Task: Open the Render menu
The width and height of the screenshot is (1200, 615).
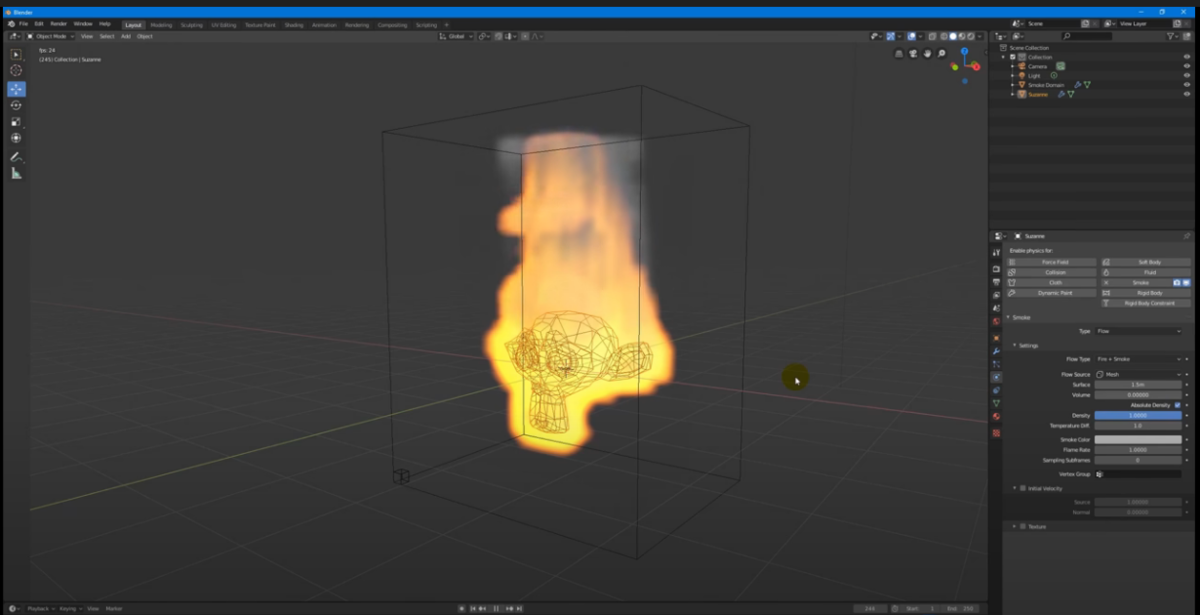Action: pyautogui.click(x=59, y=24)
